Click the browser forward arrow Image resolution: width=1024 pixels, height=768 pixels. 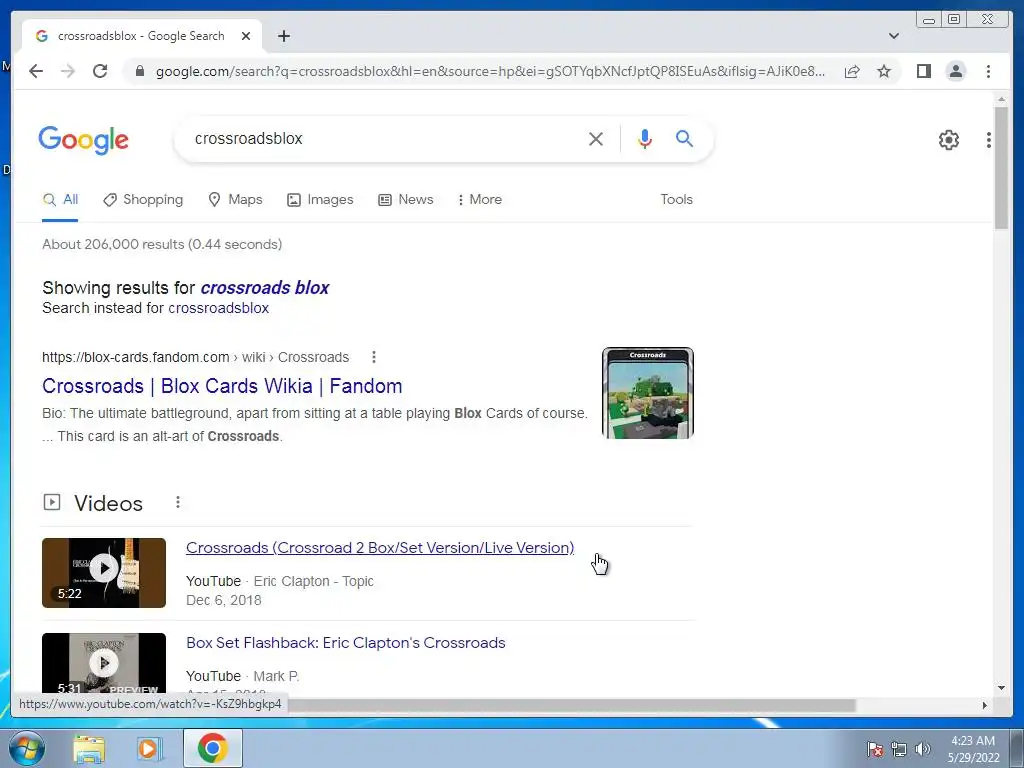(x=68, y=71)
